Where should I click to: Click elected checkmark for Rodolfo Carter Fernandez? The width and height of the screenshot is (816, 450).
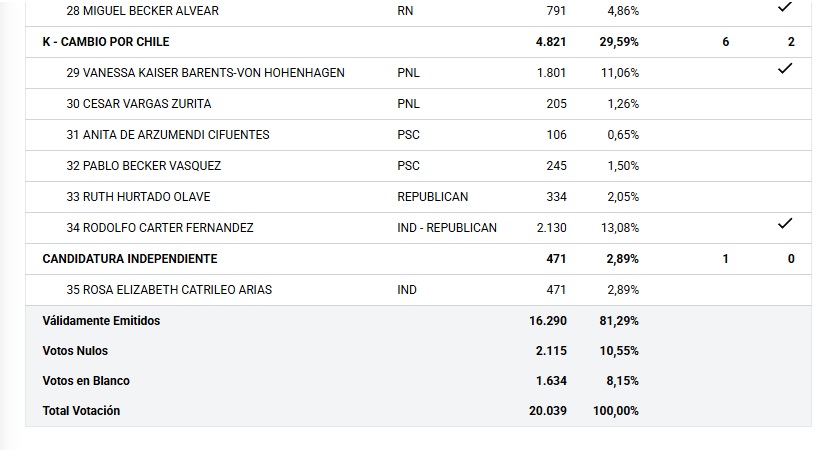click(785, 225)
